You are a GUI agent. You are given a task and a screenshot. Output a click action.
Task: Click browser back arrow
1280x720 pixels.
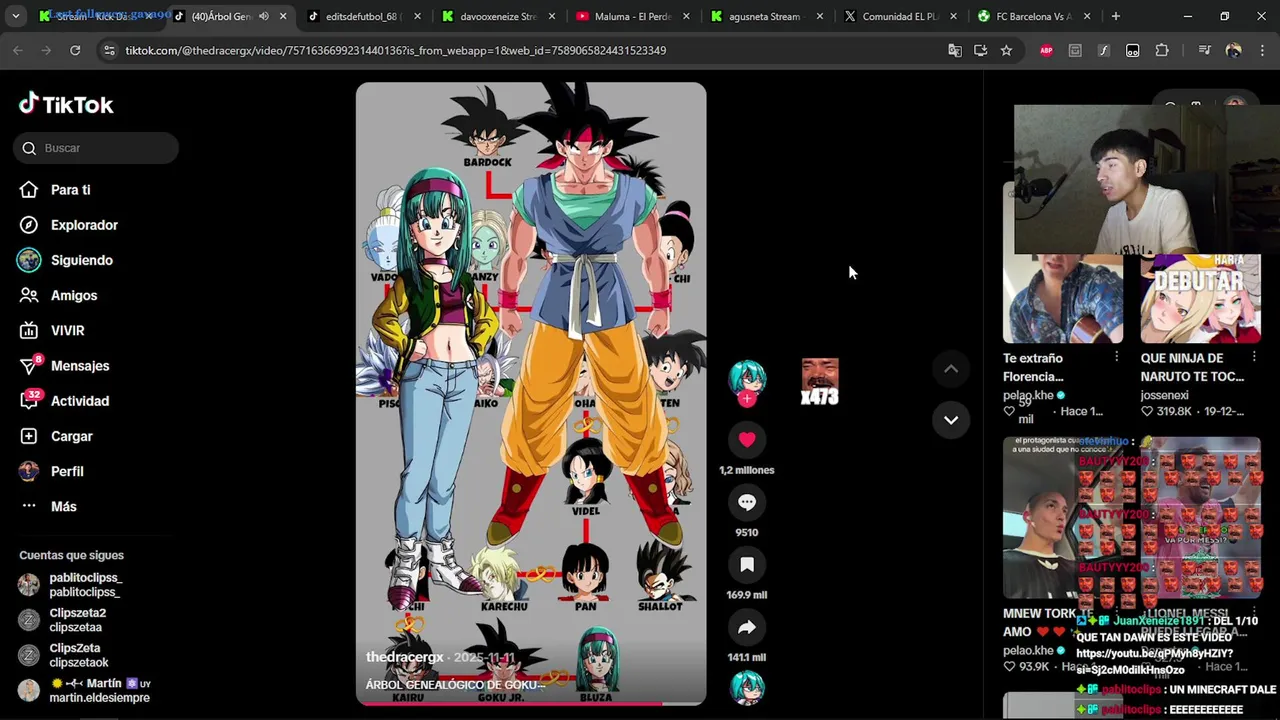[18, 50]
